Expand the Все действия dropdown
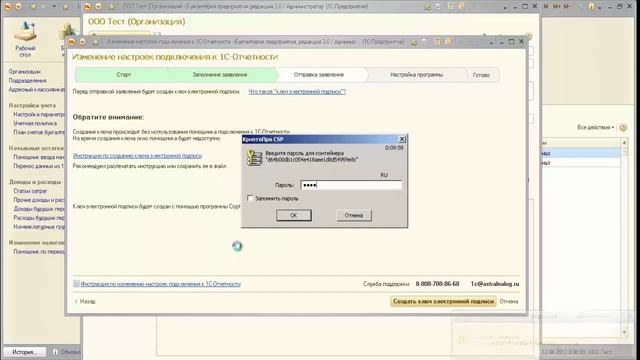The image size is (640, 360). click(x=596, y=127)
